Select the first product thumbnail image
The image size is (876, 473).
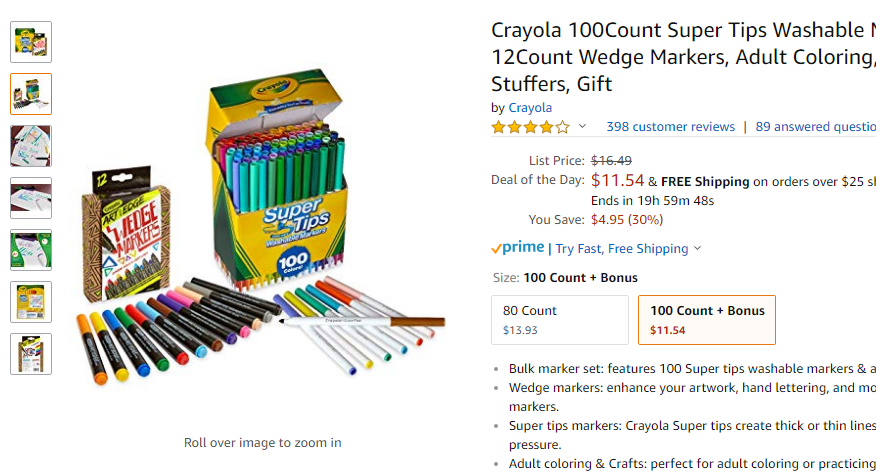click(31, 42)
